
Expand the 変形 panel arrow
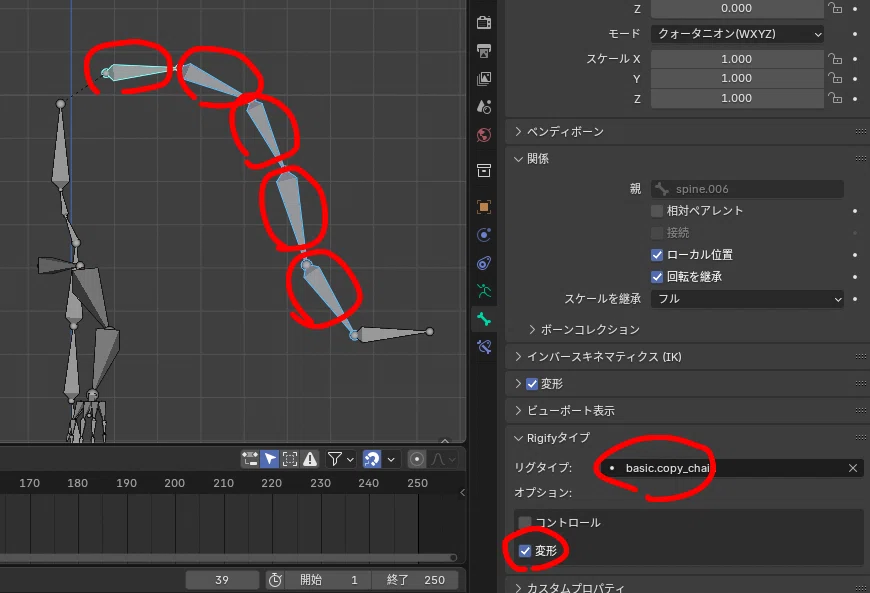tap(518, 384)
